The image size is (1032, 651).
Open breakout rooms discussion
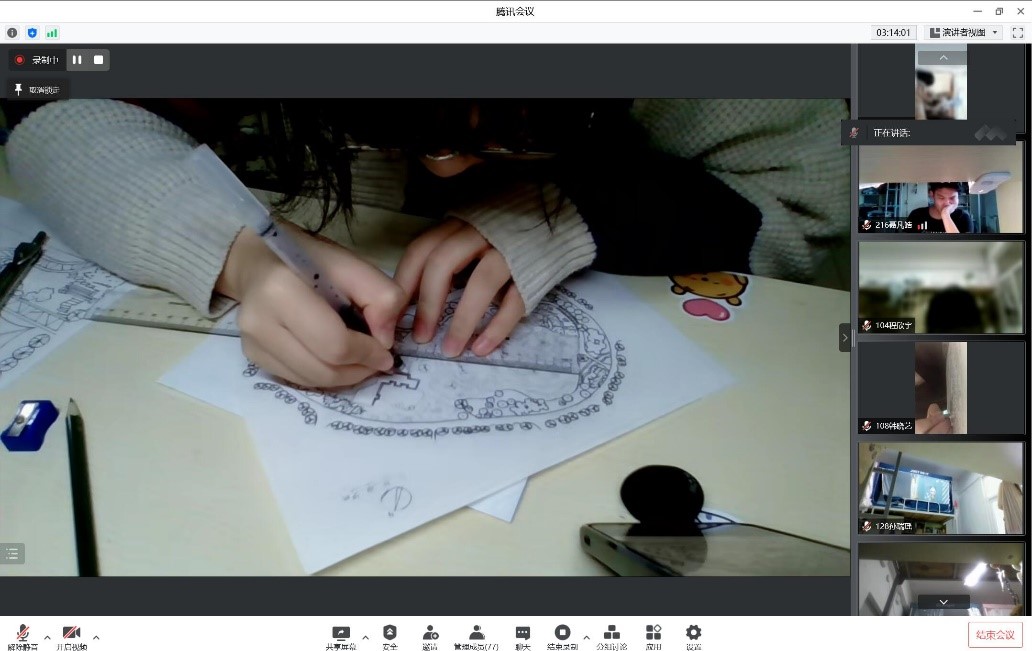point(611,634)
